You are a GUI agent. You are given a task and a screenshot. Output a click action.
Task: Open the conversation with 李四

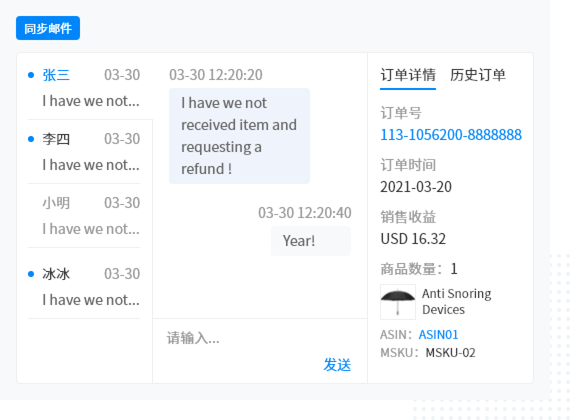coord(84,152)
